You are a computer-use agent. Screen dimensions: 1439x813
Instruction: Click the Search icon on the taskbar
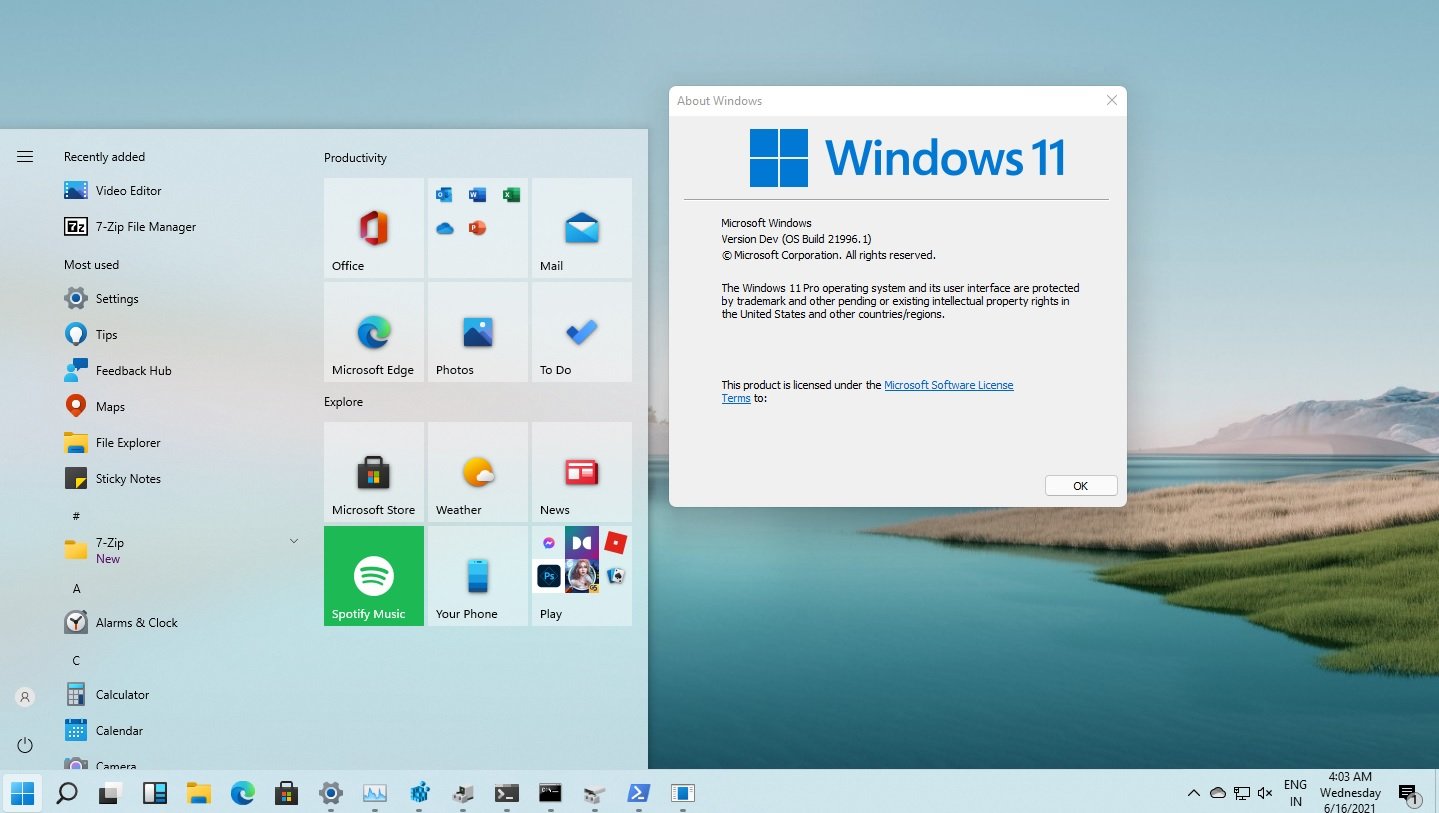pyautogui.click(x=66, y=793)
